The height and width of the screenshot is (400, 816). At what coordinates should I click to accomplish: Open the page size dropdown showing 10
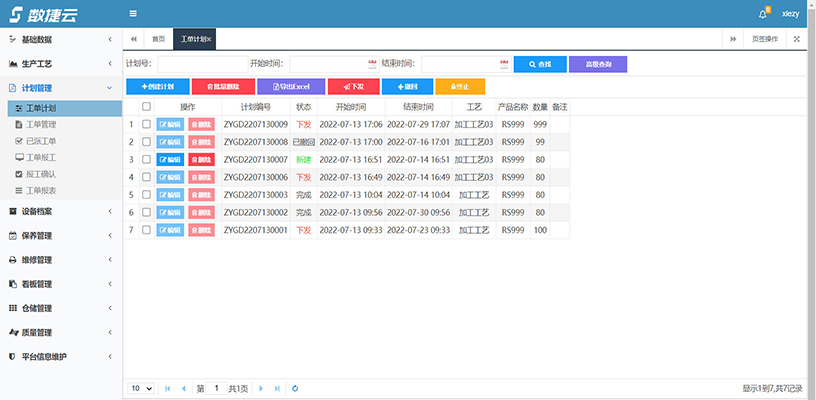141,388
